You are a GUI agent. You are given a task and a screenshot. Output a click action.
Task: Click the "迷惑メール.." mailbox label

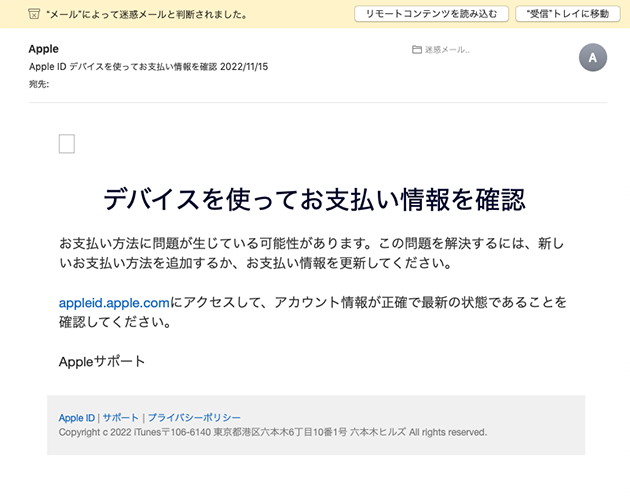pyautogui.click(x=447, y=50)
